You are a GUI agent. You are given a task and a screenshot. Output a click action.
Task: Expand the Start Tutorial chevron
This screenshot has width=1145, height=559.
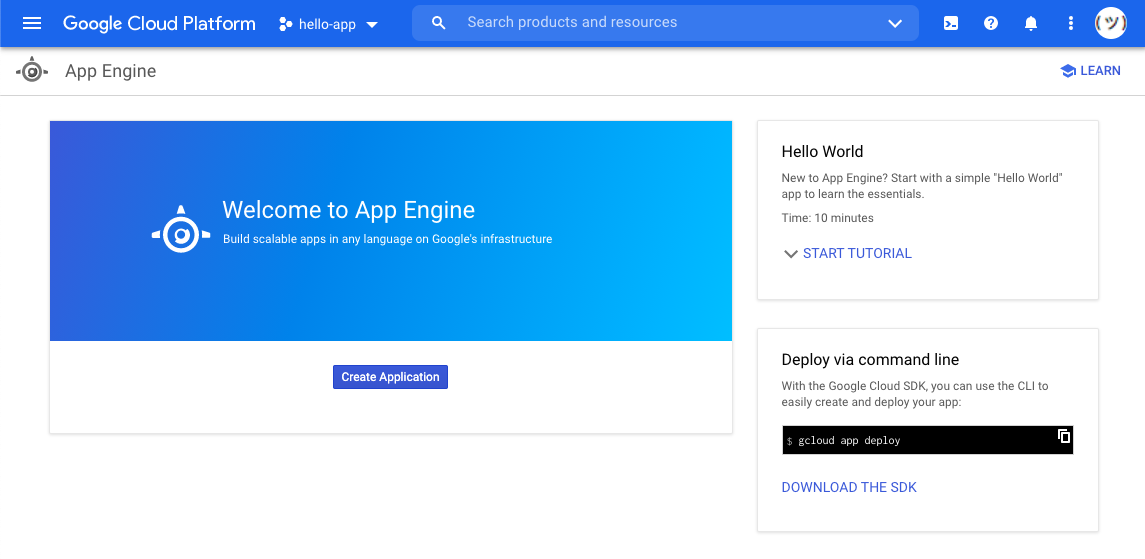click(x=790, y=254)
